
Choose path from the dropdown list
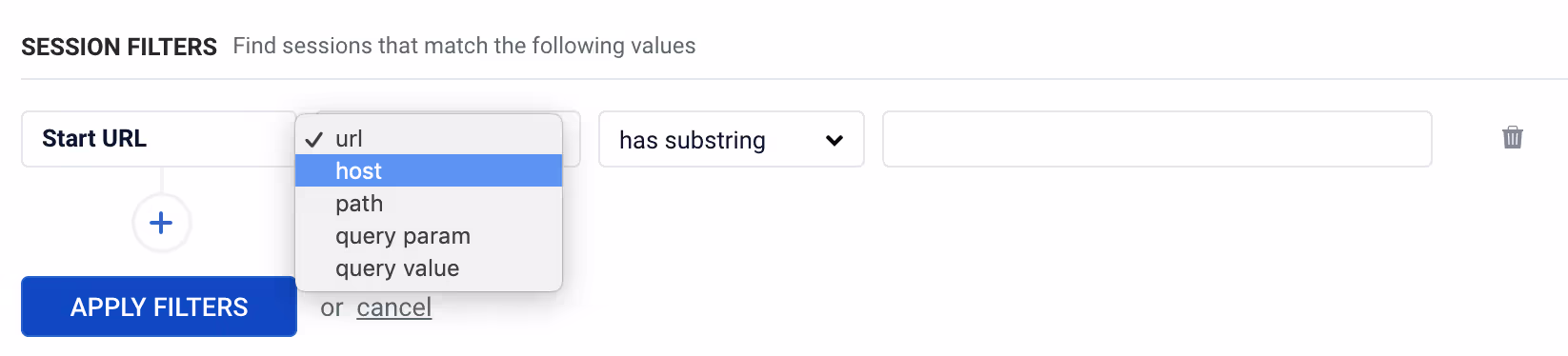(x=429, y=203)
